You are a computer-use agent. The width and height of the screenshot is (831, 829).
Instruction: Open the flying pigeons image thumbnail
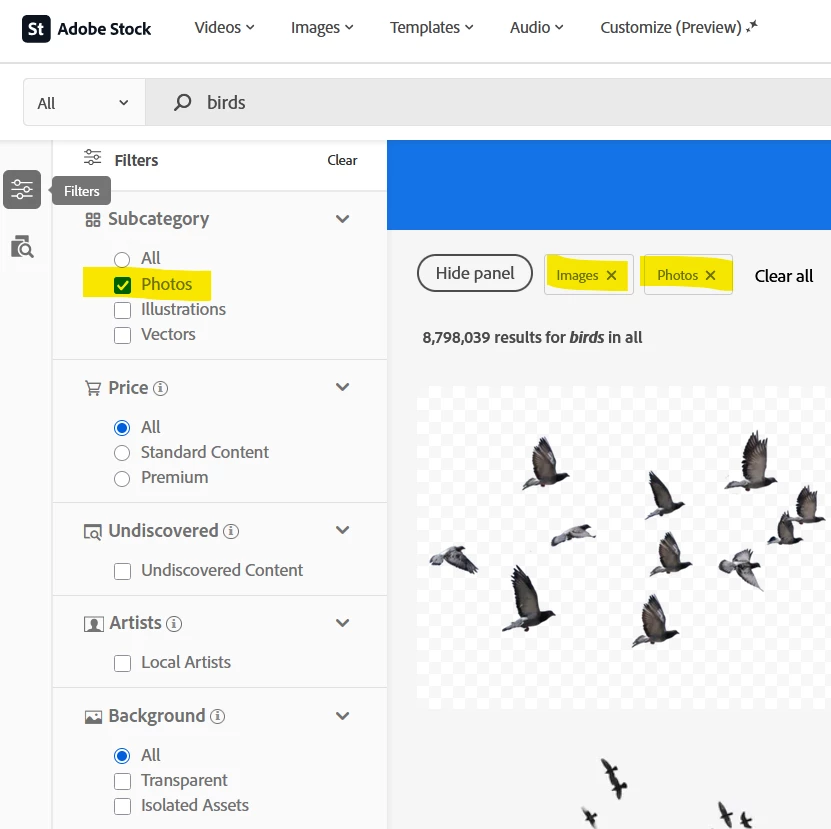point(623,547)
